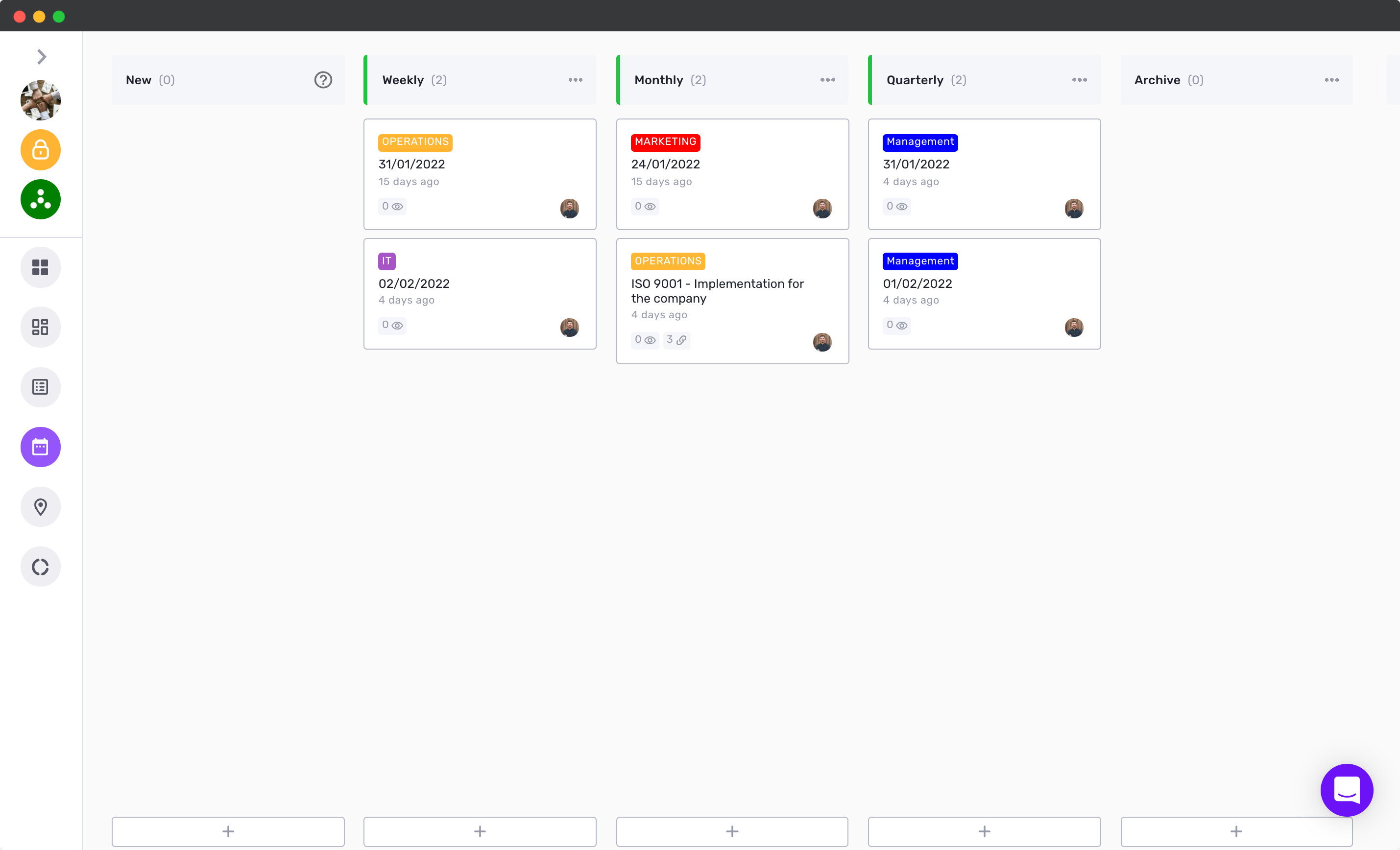Image resolution: width=1400 pixels, height=850 pixels.
Task: Click the map pin location icon
Action: (x=40, y=506)
